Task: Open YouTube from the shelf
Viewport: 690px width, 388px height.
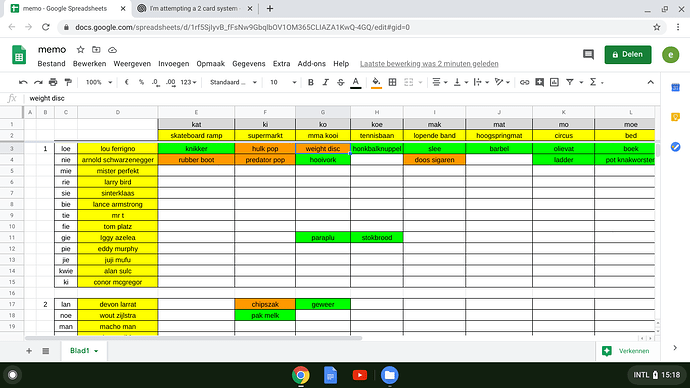Action: 360,375
